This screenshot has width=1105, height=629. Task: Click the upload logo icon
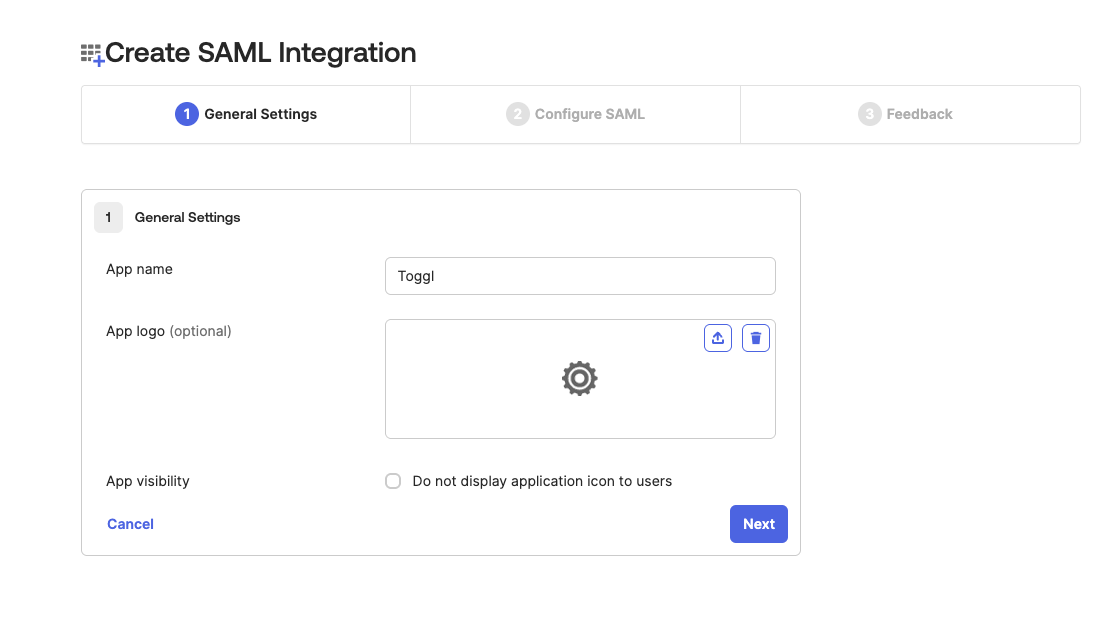(x=717, y=338)
